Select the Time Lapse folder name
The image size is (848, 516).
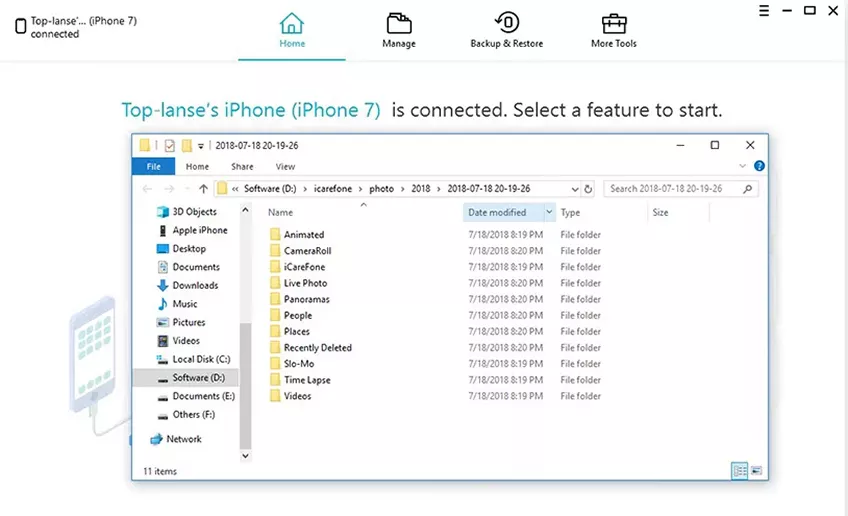307,380
